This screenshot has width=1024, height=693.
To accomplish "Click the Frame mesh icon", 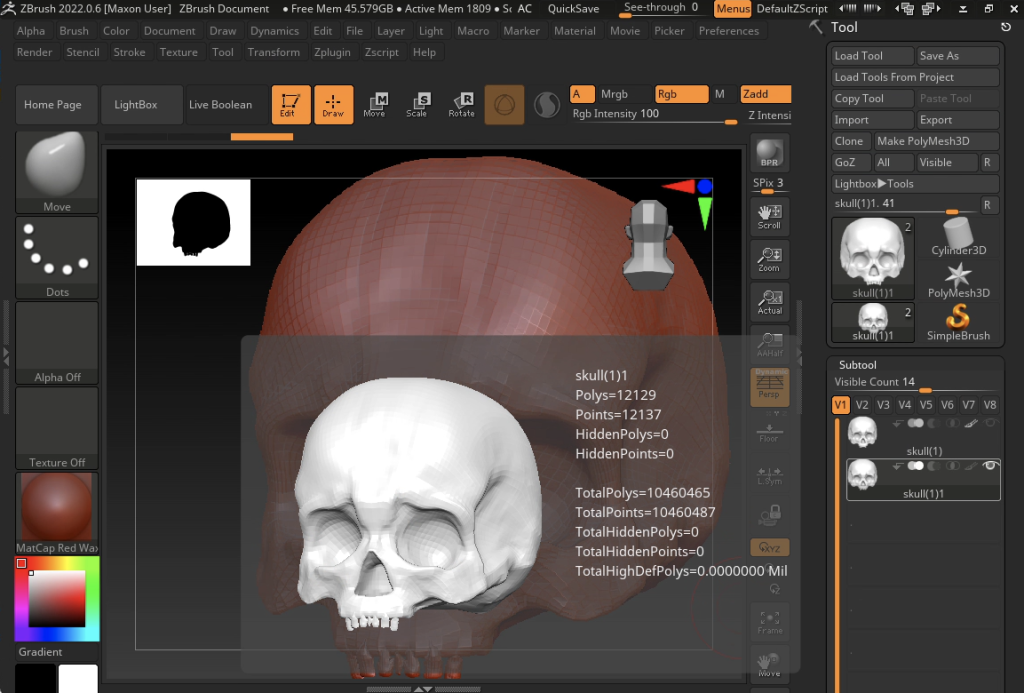I will coord(769,621).
